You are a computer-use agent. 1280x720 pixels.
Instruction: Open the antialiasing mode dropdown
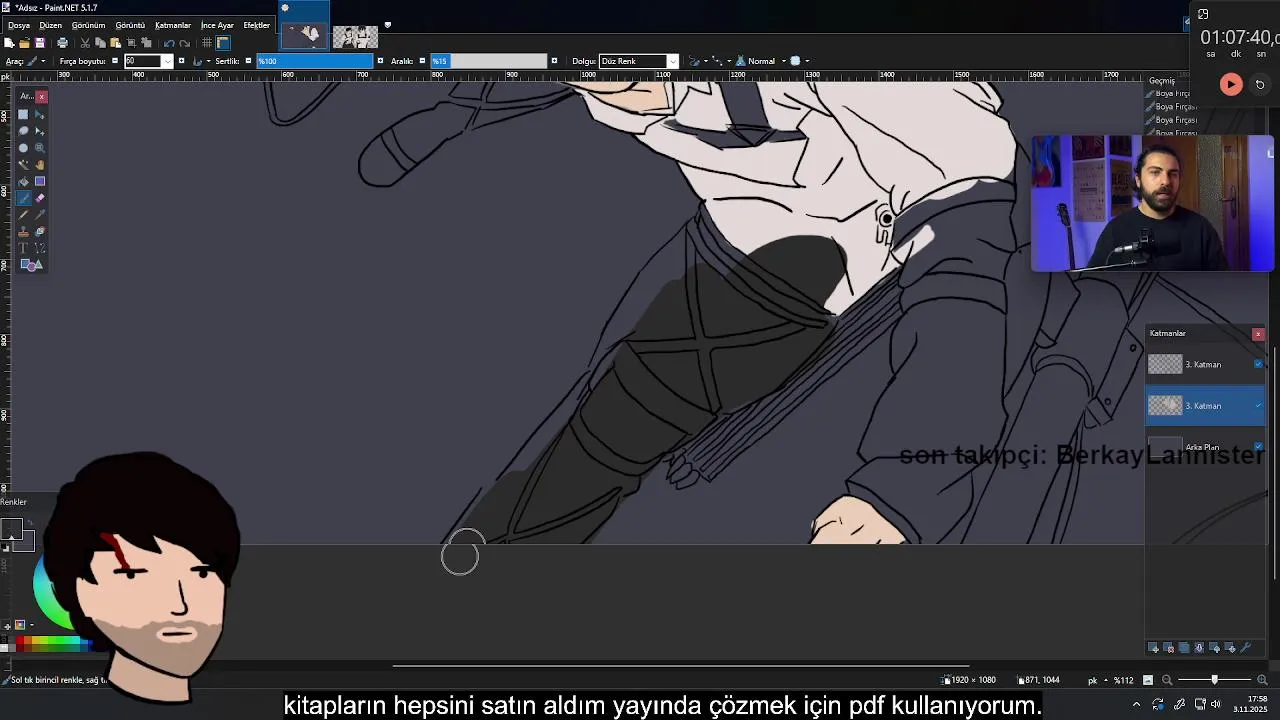coord(700,61)
